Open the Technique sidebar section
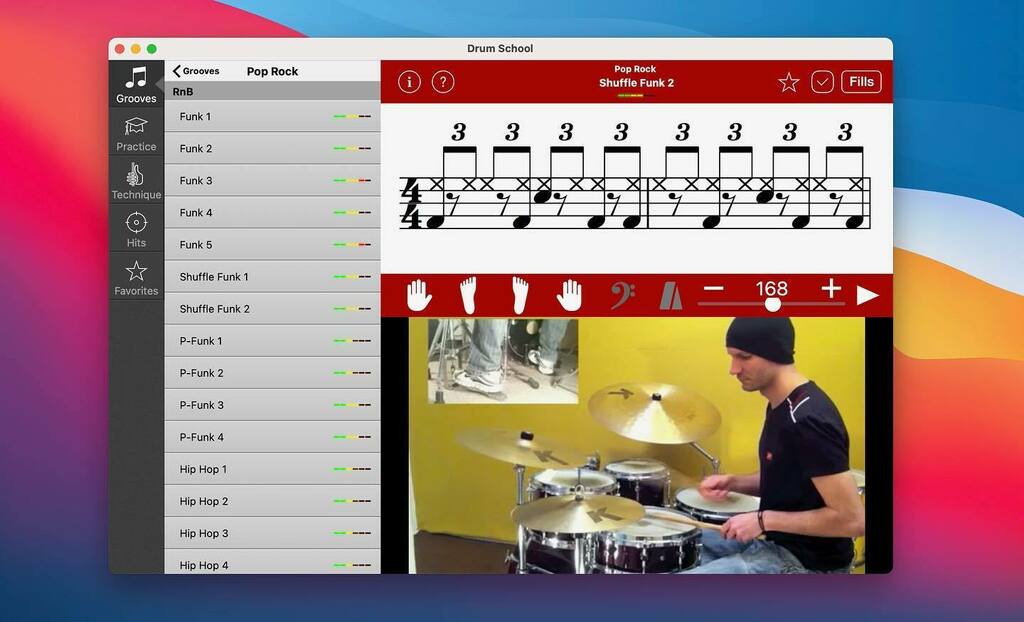The width and height of the screenshot is (1024, 622). point(136,181)
